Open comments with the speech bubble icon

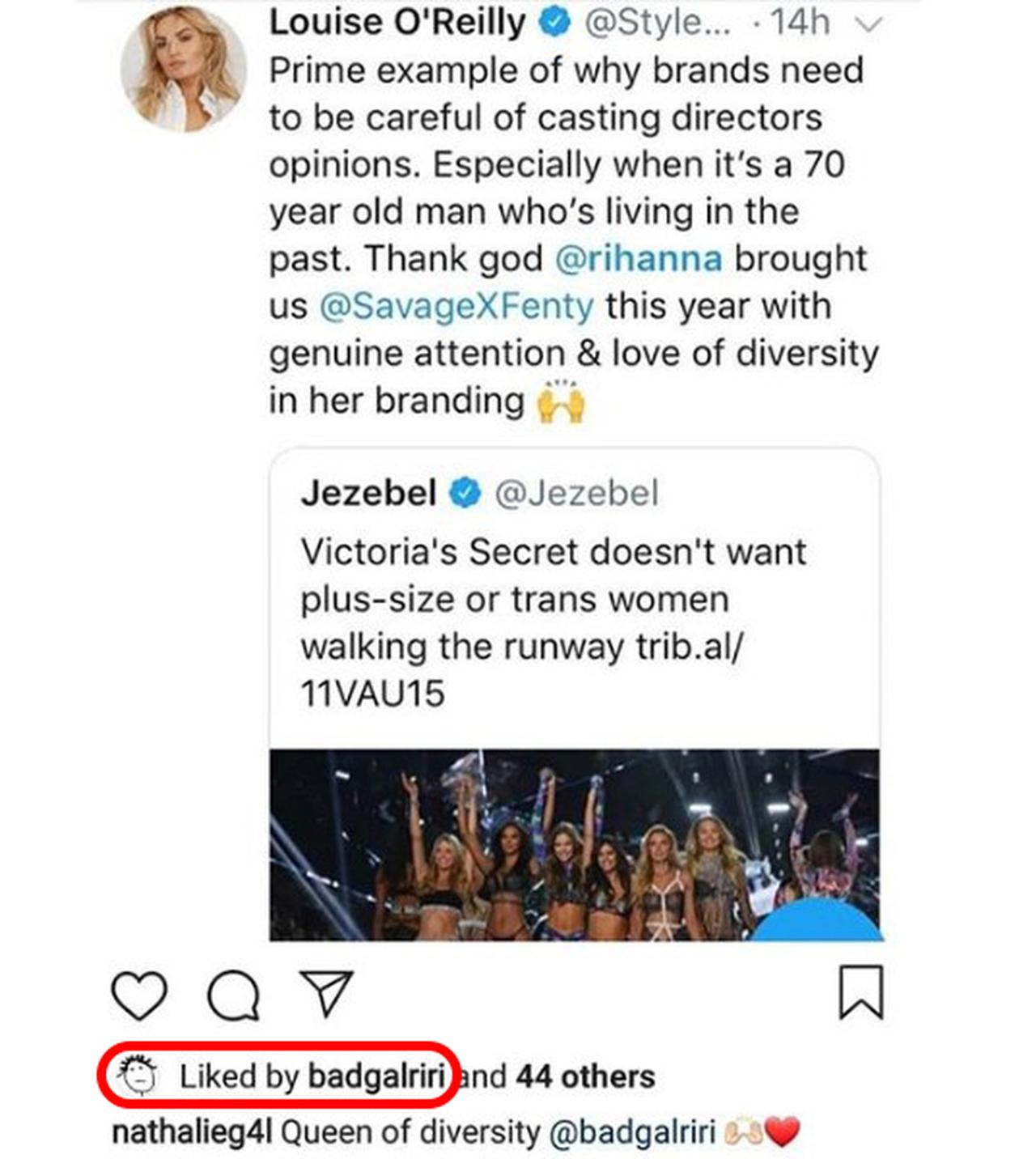[x=233, y=995]
